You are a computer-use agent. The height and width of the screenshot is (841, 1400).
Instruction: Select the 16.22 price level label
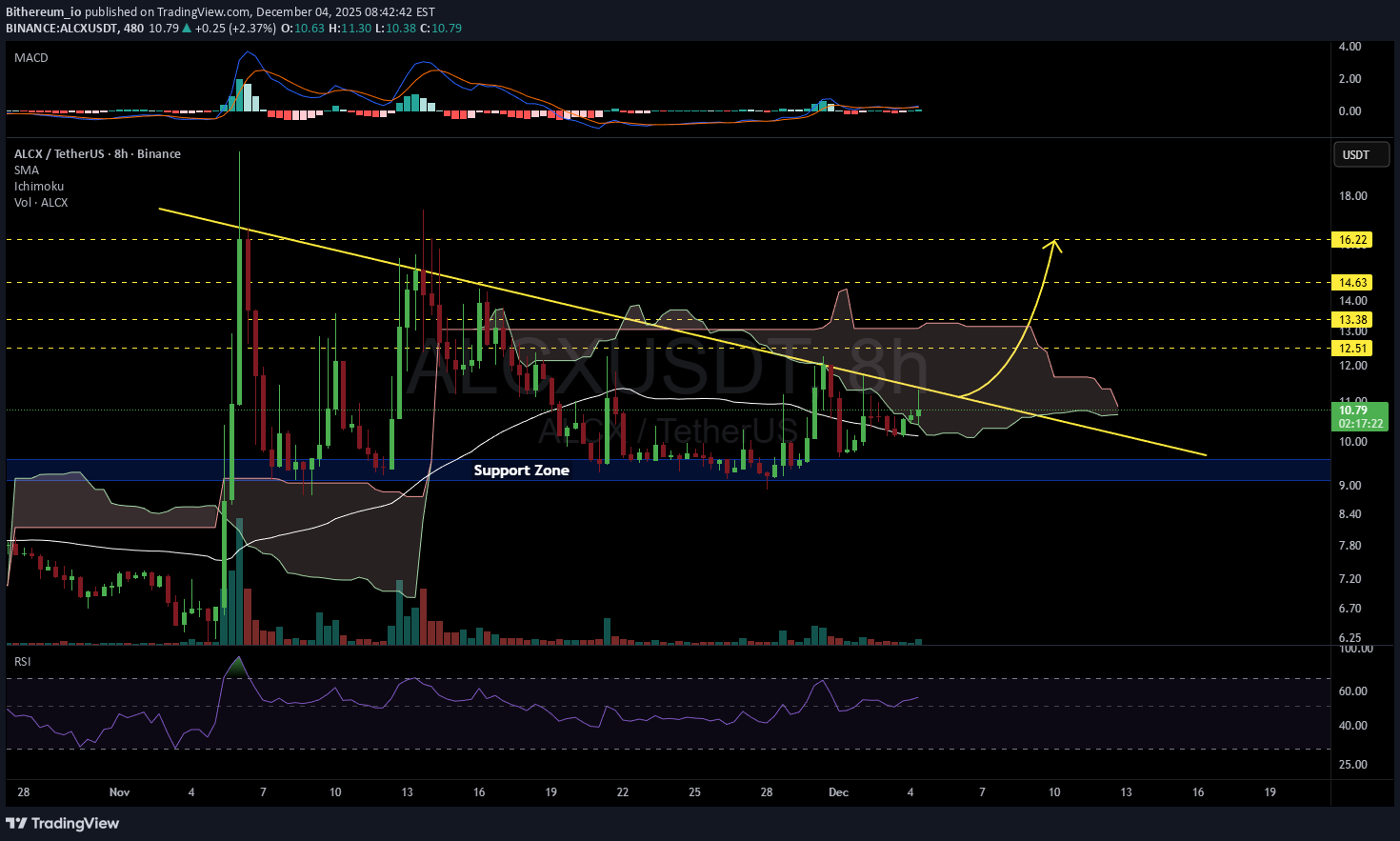coord(1351,240)
